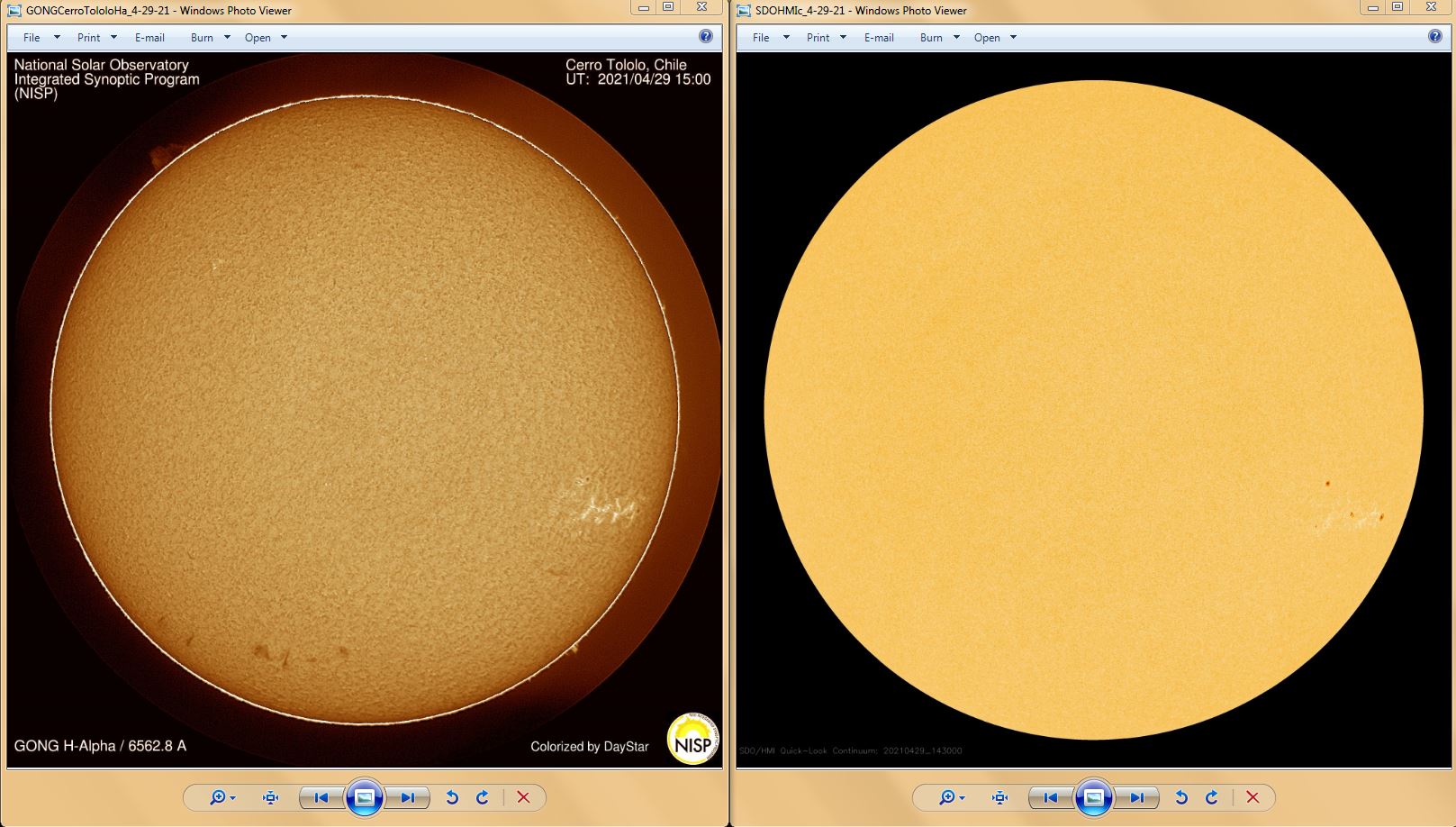Click 'UT: 2021/04/29 15:00' timestamp text
Screen dimensions: 1456x827
[x=638, y=79]
